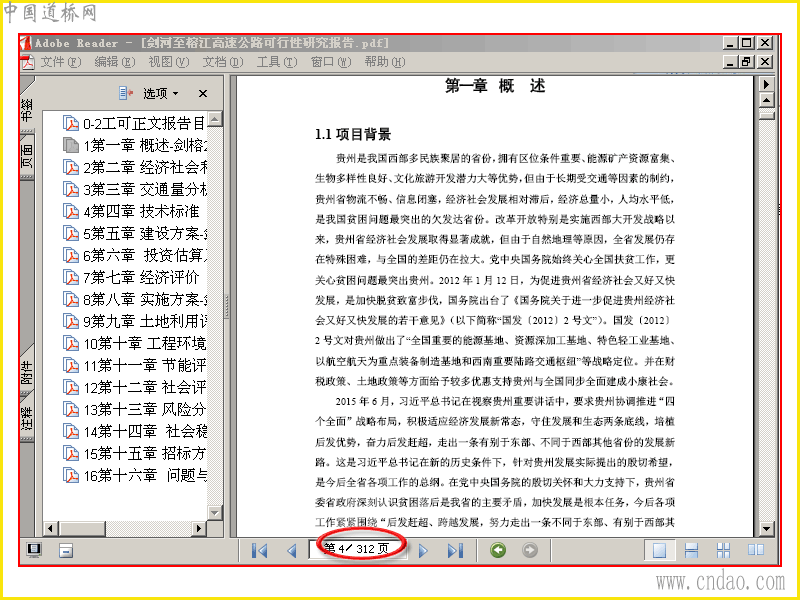The height and width of the screenshot is (600, 800).
Task: Open bookmark 5第五章 建设方案
Action: point(134,233)
